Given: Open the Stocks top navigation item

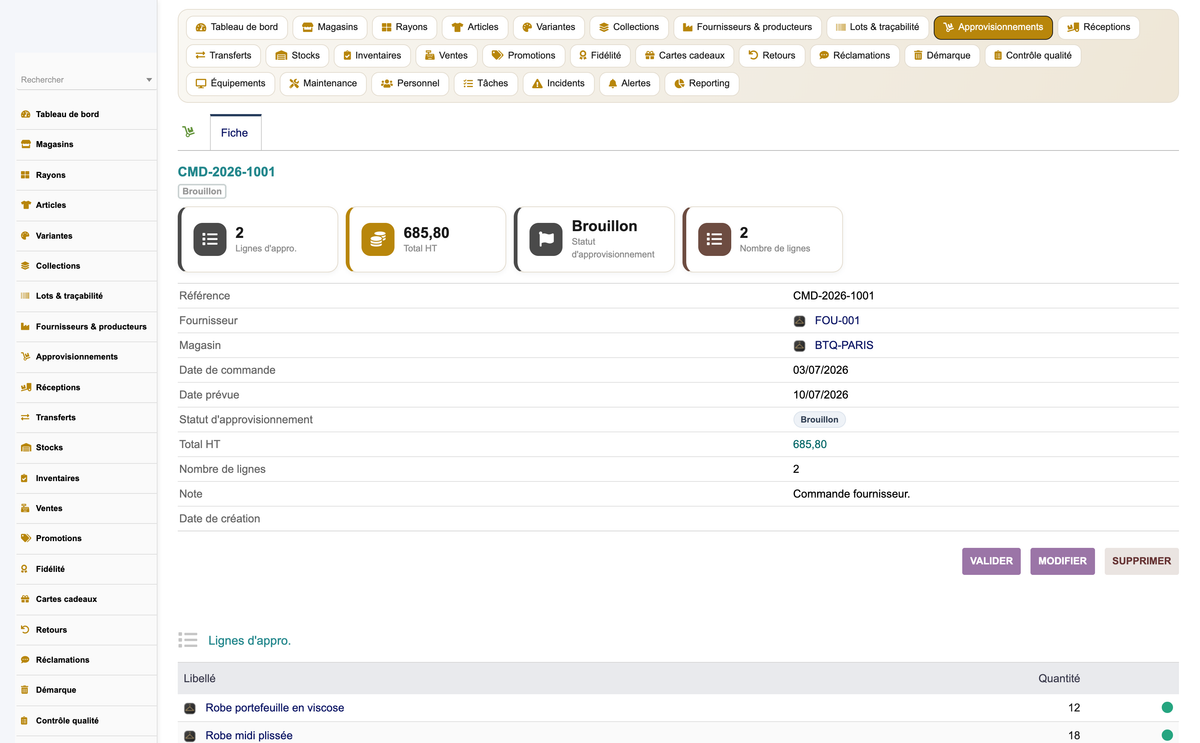Looking at the screenshot, I should pyautogui.click(x=297, y=55).
